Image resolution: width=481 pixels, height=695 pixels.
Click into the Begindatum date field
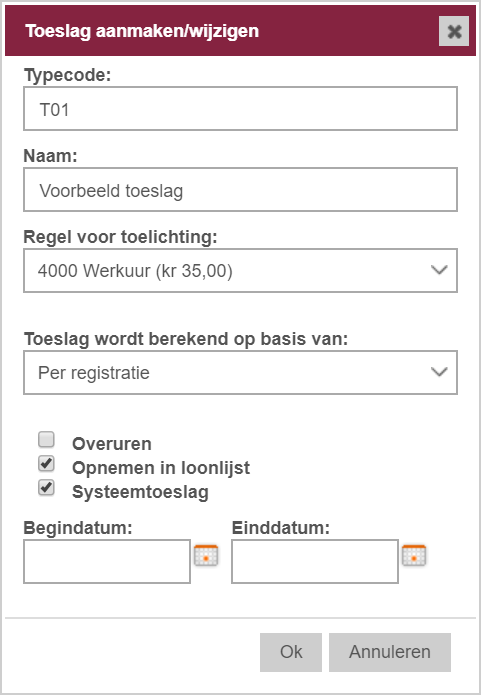pyautogui.click(x=107, y=561)
